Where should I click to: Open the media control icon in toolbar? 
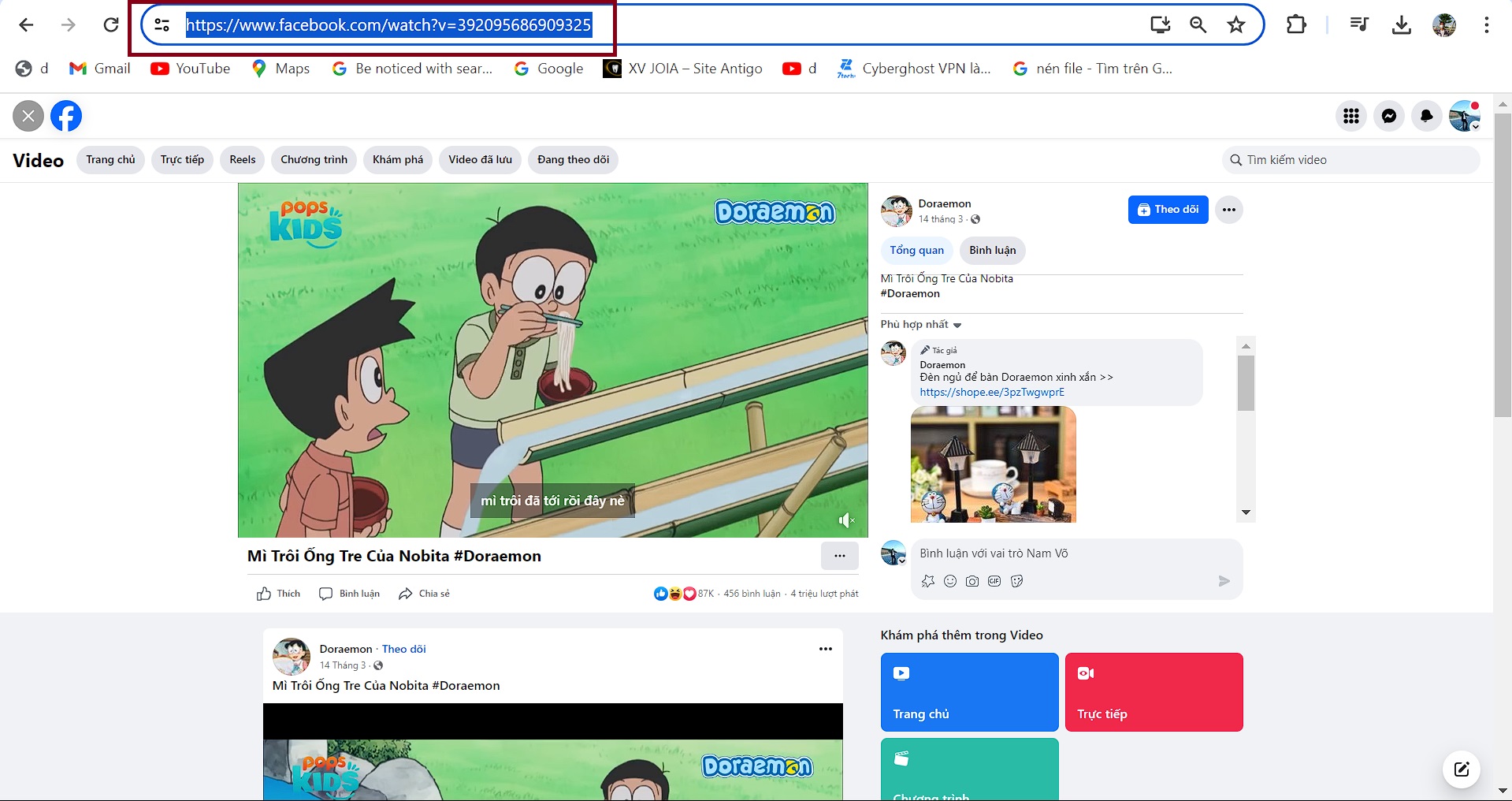(1359, 25)
